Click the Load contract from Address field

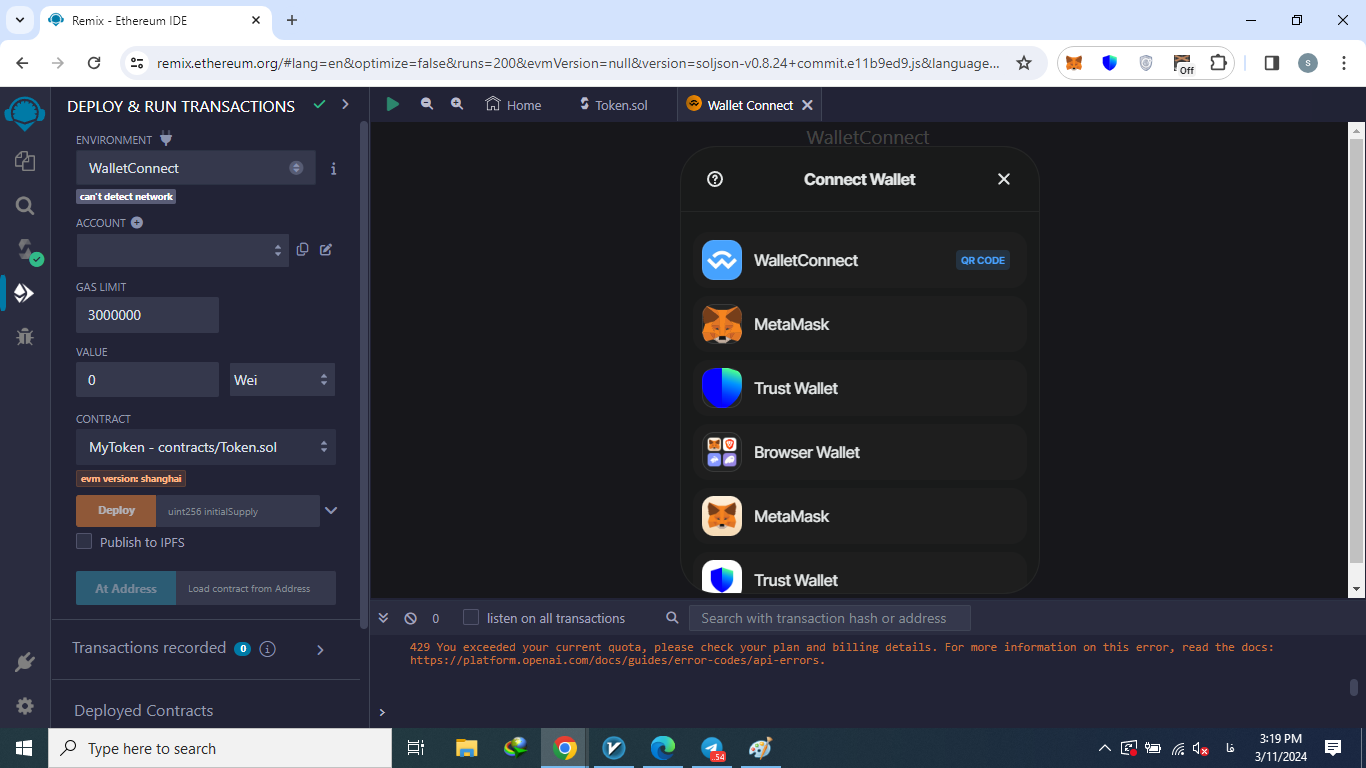(x=256, y=588)
